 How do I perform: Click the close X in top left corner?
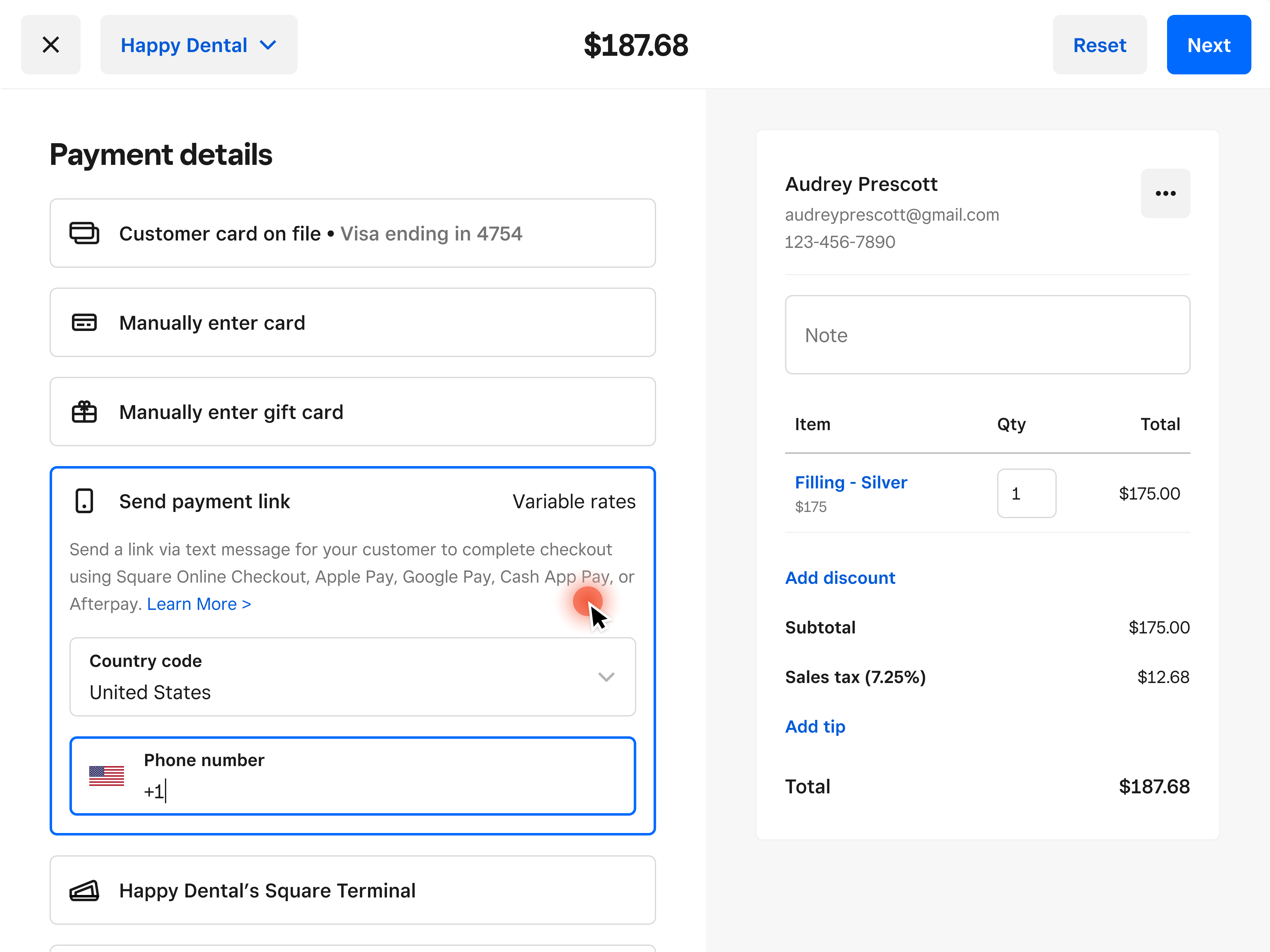pyautogui.click(x=51, y=44)
